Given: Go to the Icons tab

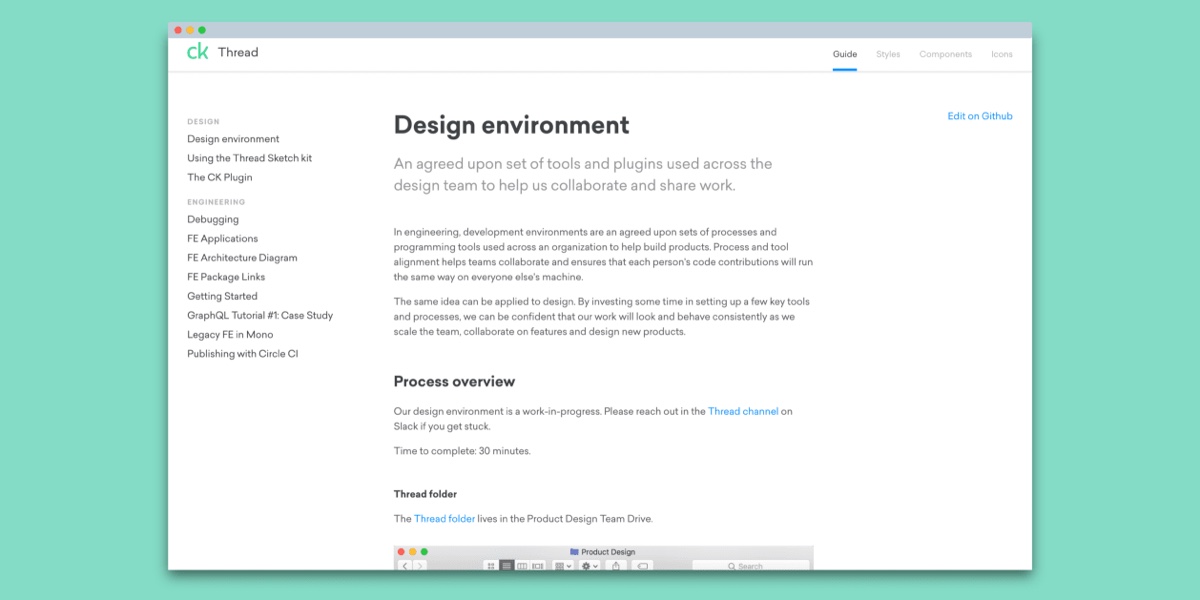Looking at the screenshot, I should [1001, 54].
